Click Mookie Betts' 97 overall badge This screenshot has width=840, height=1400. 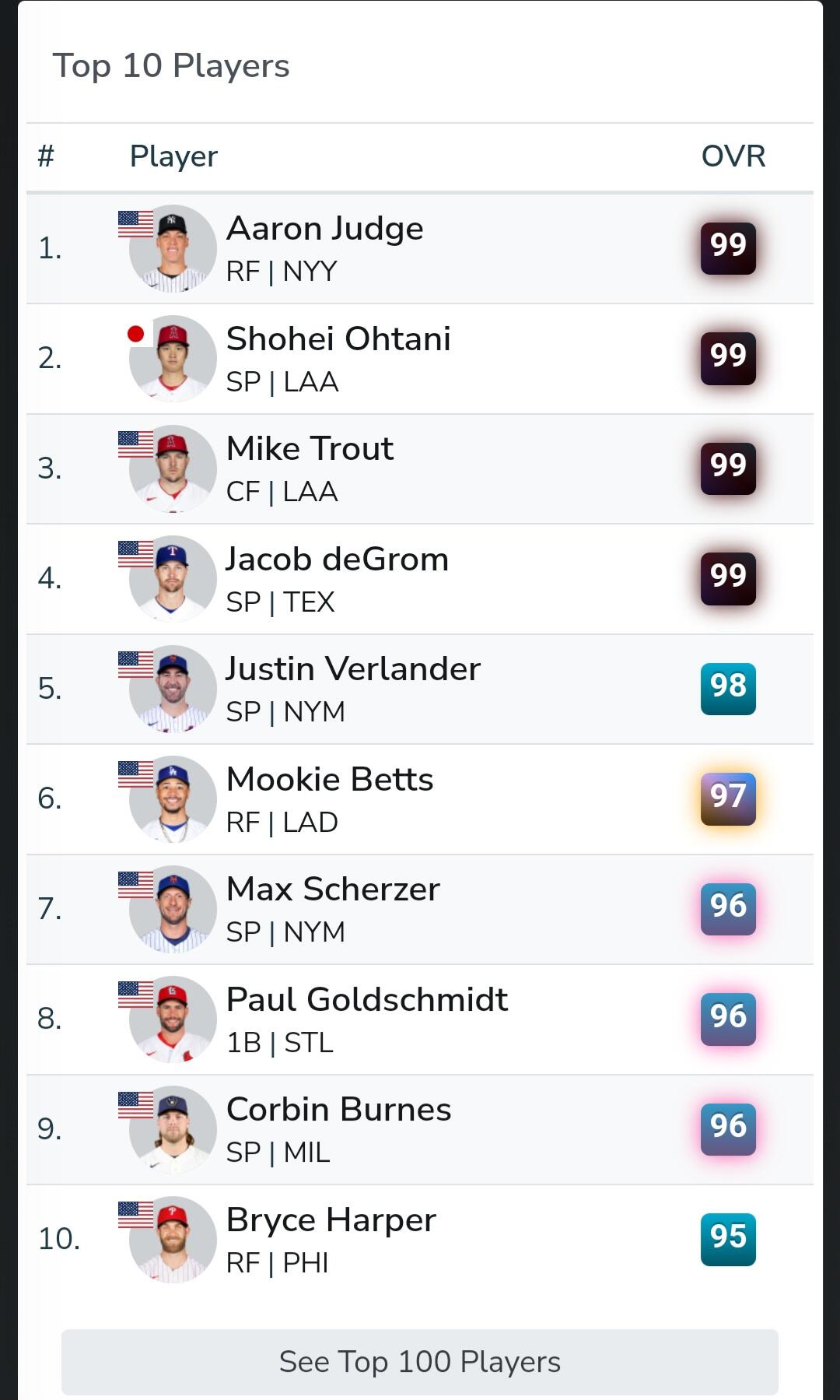coord(728,798)
